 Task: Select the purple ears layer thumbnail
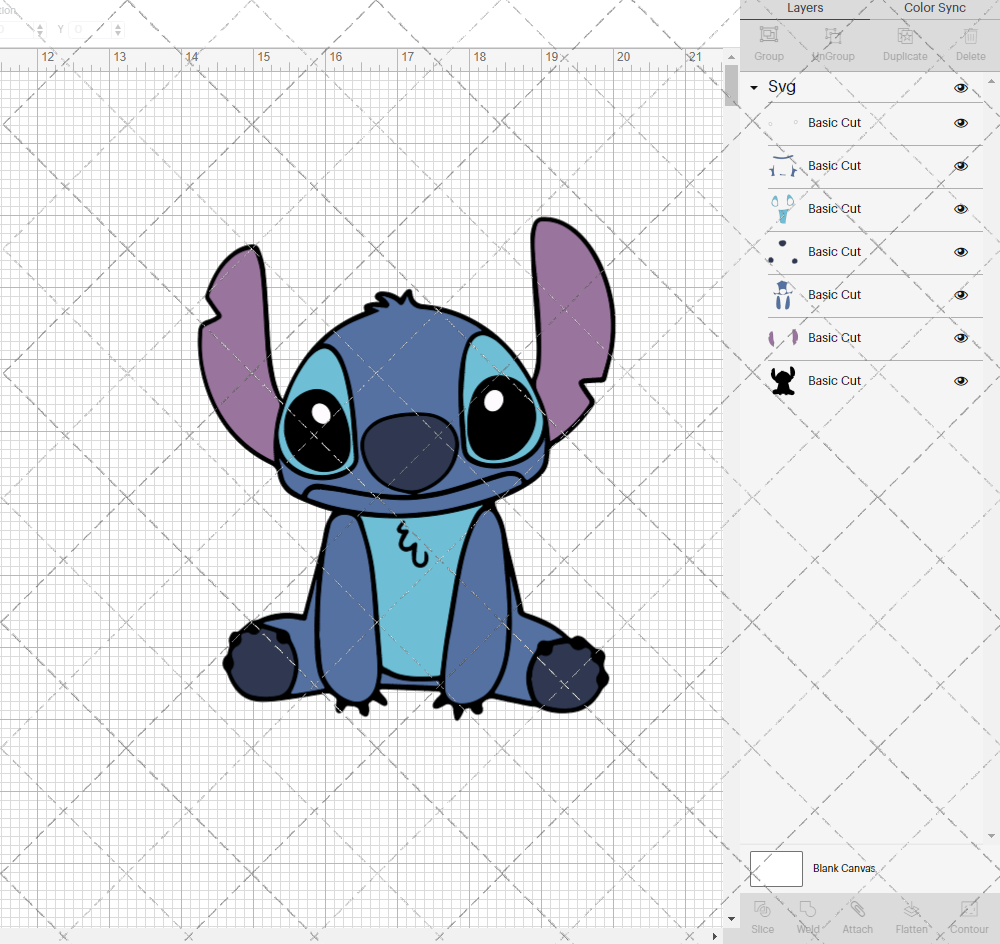point(783,338)
